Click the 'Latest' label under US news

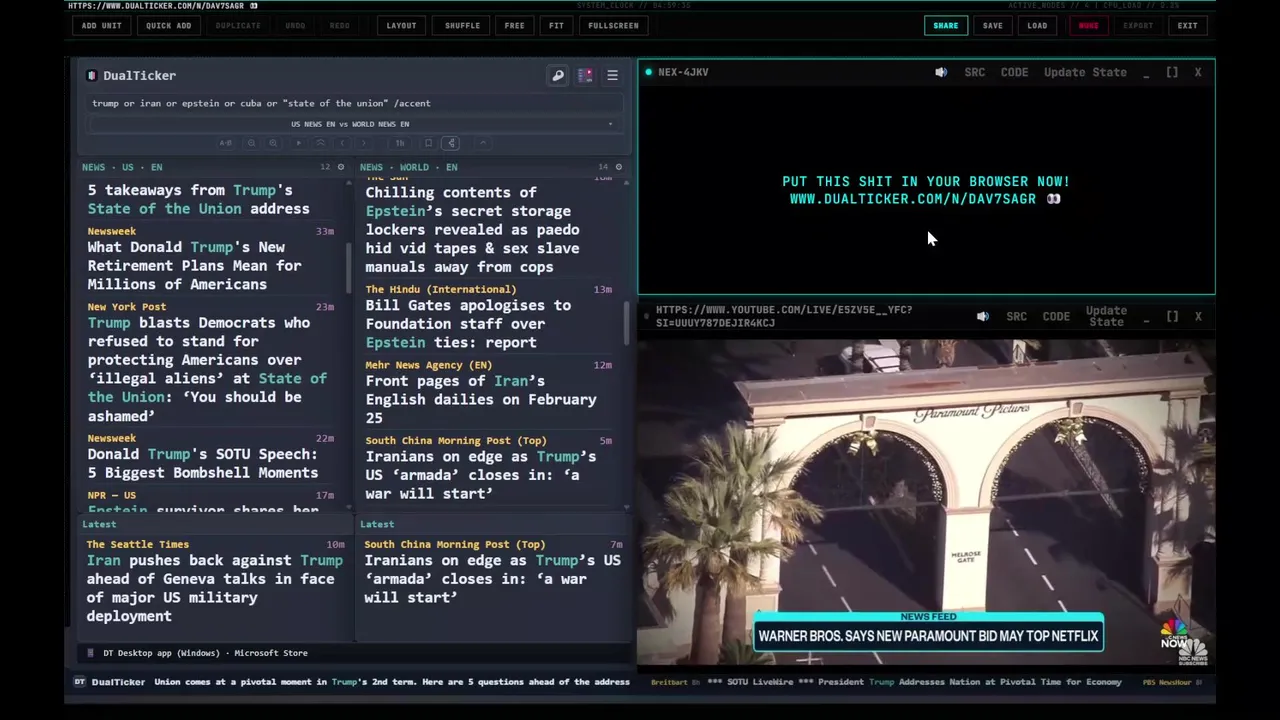tap(99, 524)
